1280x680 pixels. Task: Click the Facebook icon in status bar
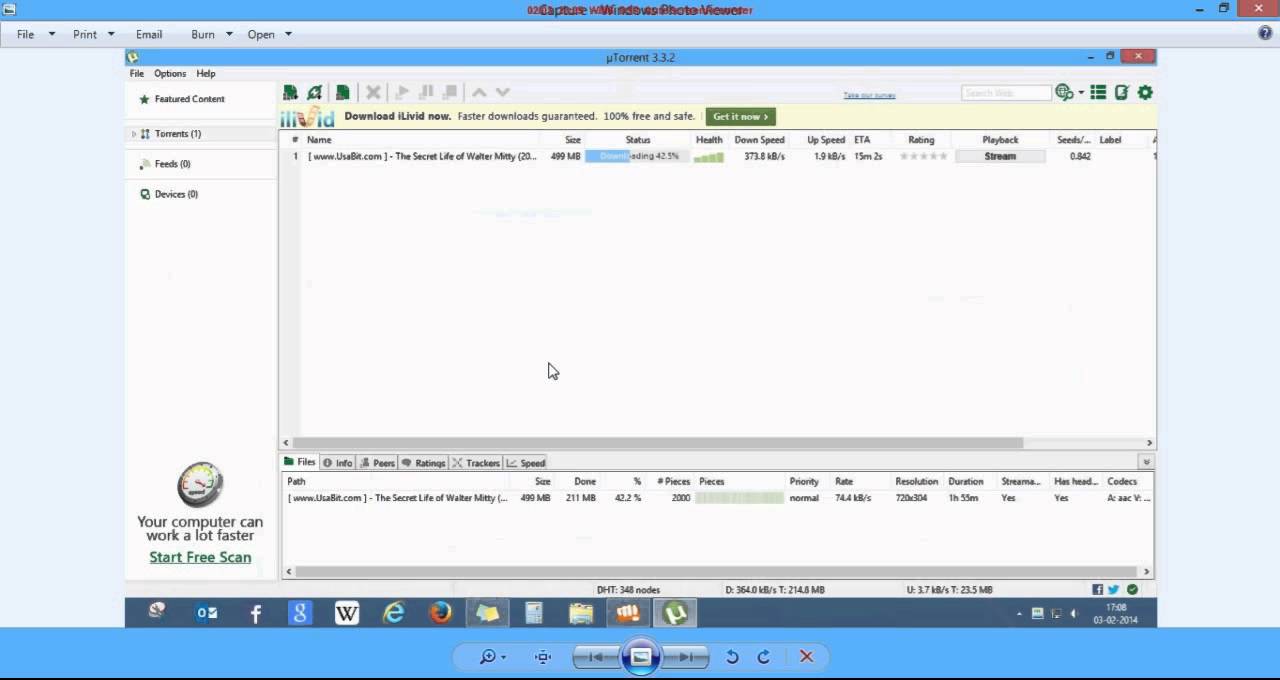point(1097,590)
